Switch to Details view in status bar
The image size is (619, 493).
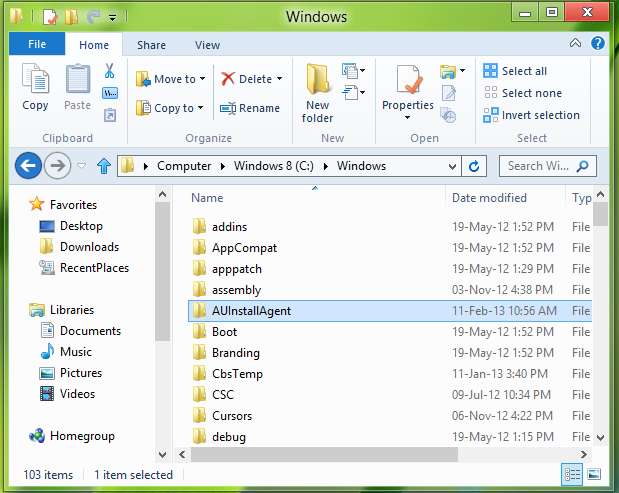click(x=572, y=474)
